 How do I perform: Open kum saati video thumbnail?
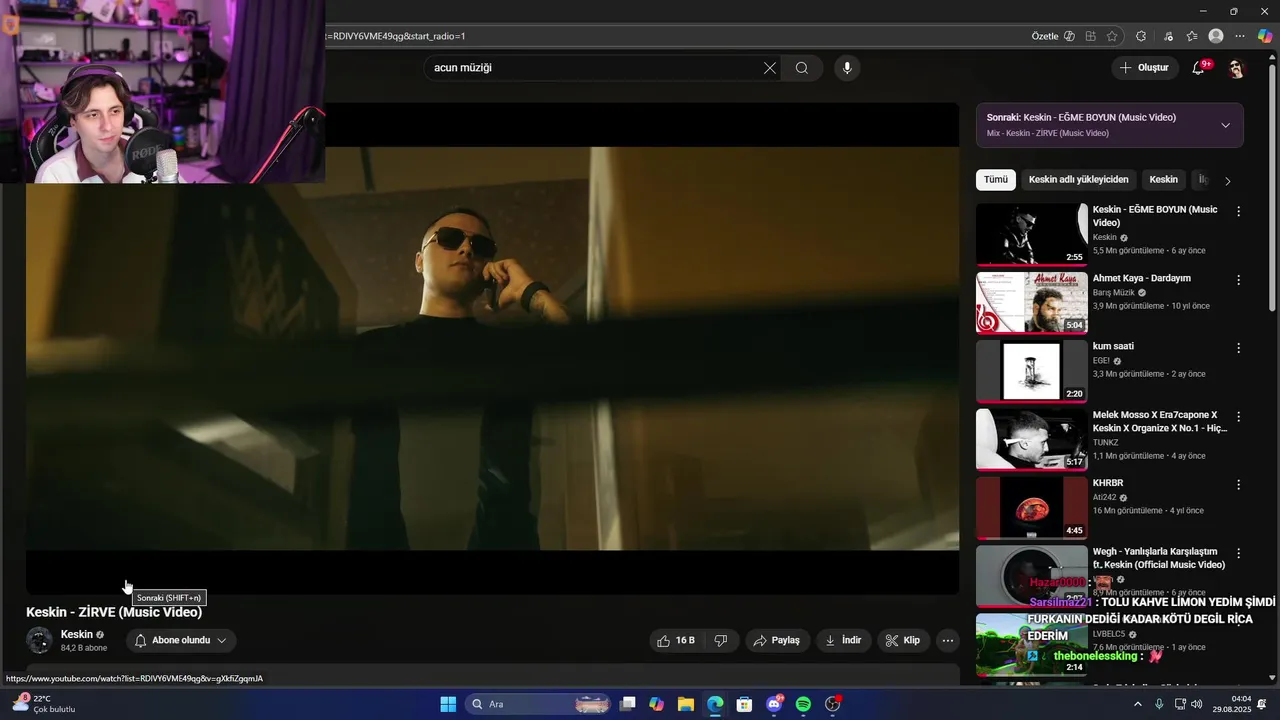tap(1031, 371)
